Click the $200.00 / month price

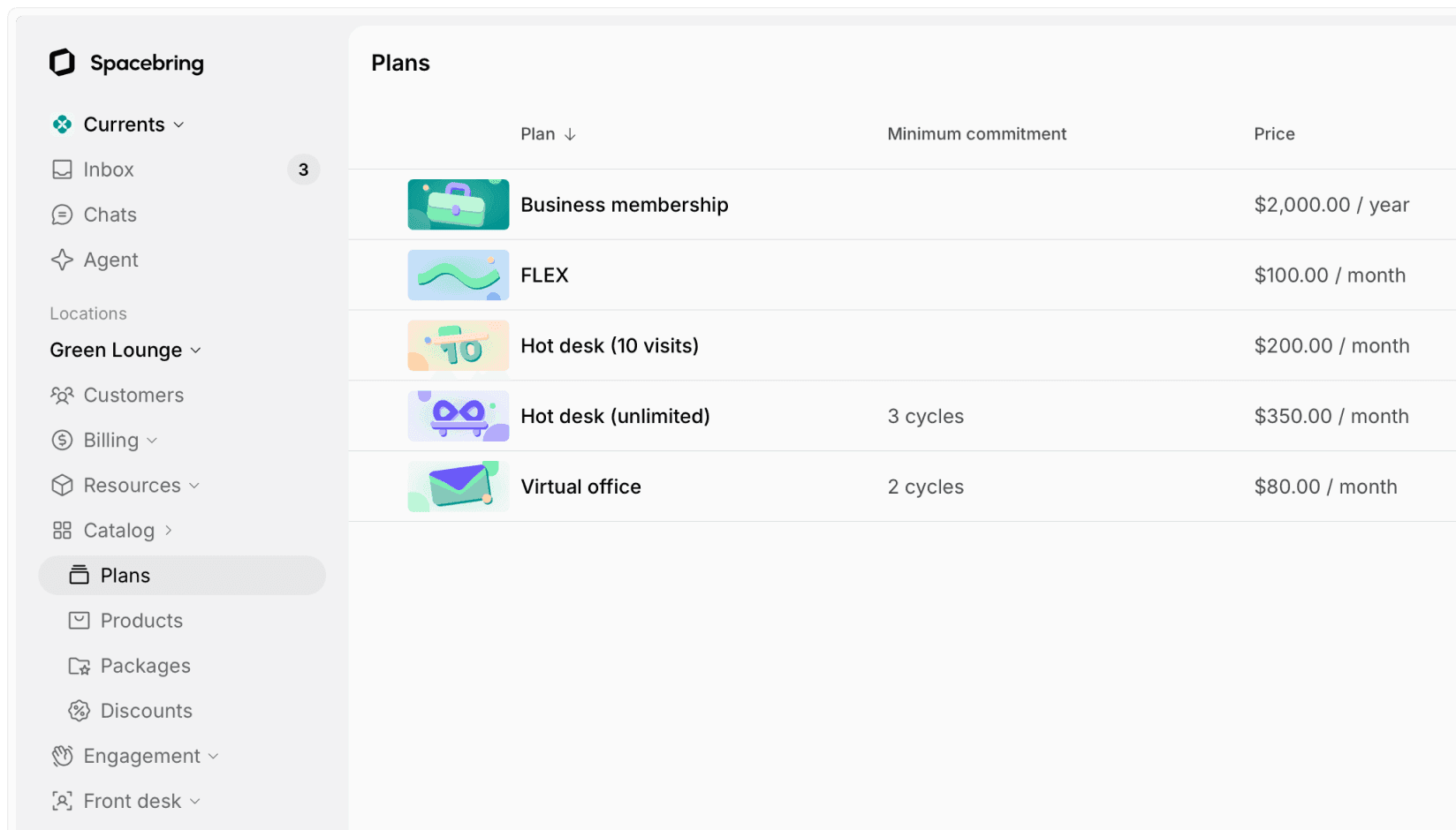[x=1331, y=346]
